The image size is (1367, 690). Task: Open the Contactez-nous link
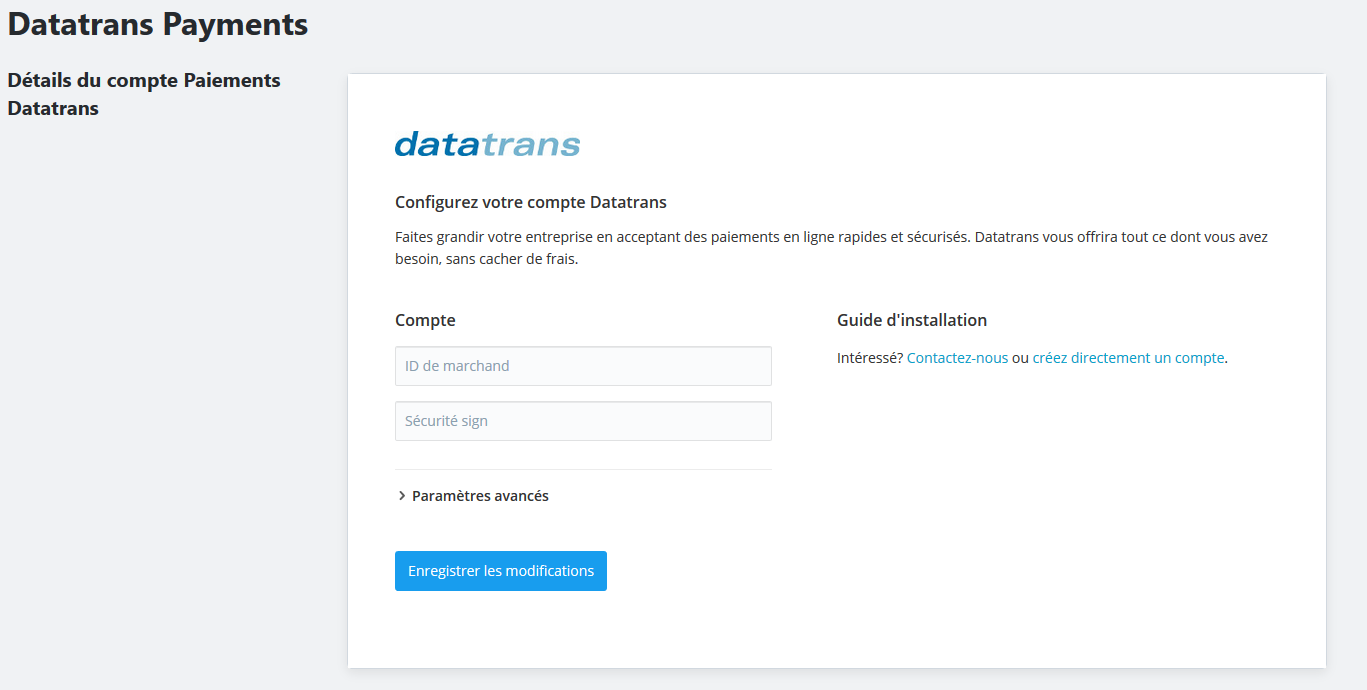click(x=957, y=358)
